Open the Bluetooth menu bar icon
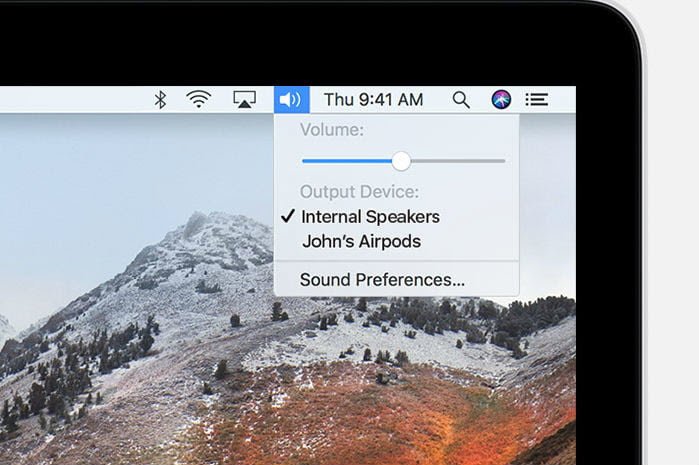 pyautogui.click(x=160, y=99)
